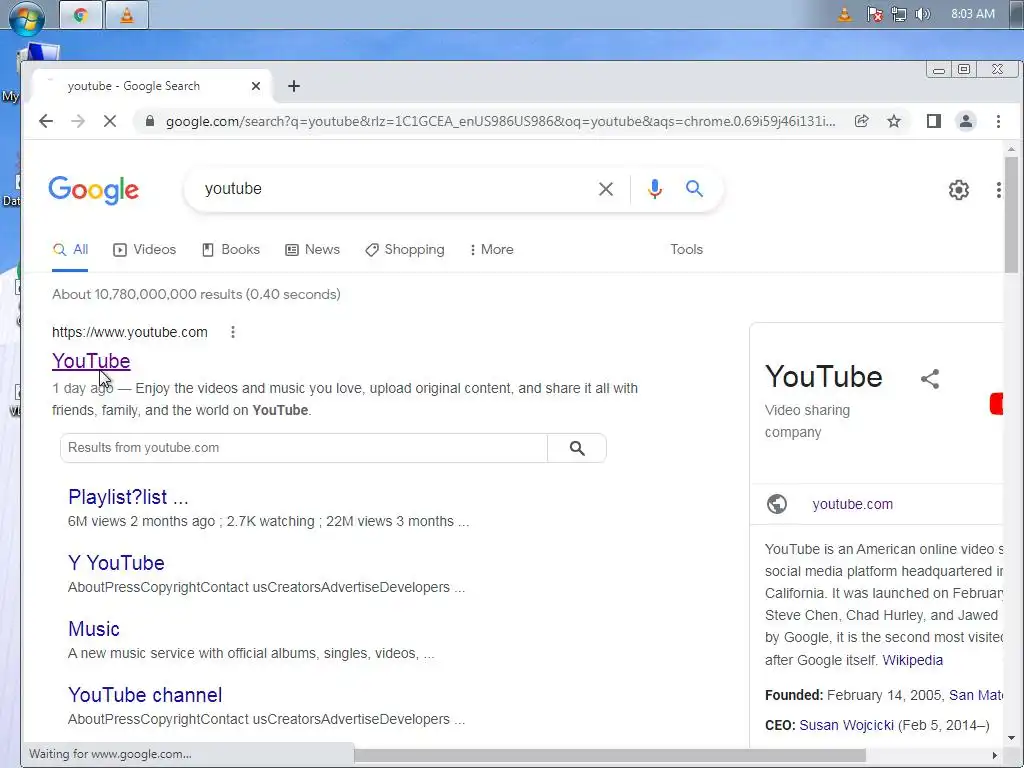Click the Chrome back arrow

[x=46, y=121]
